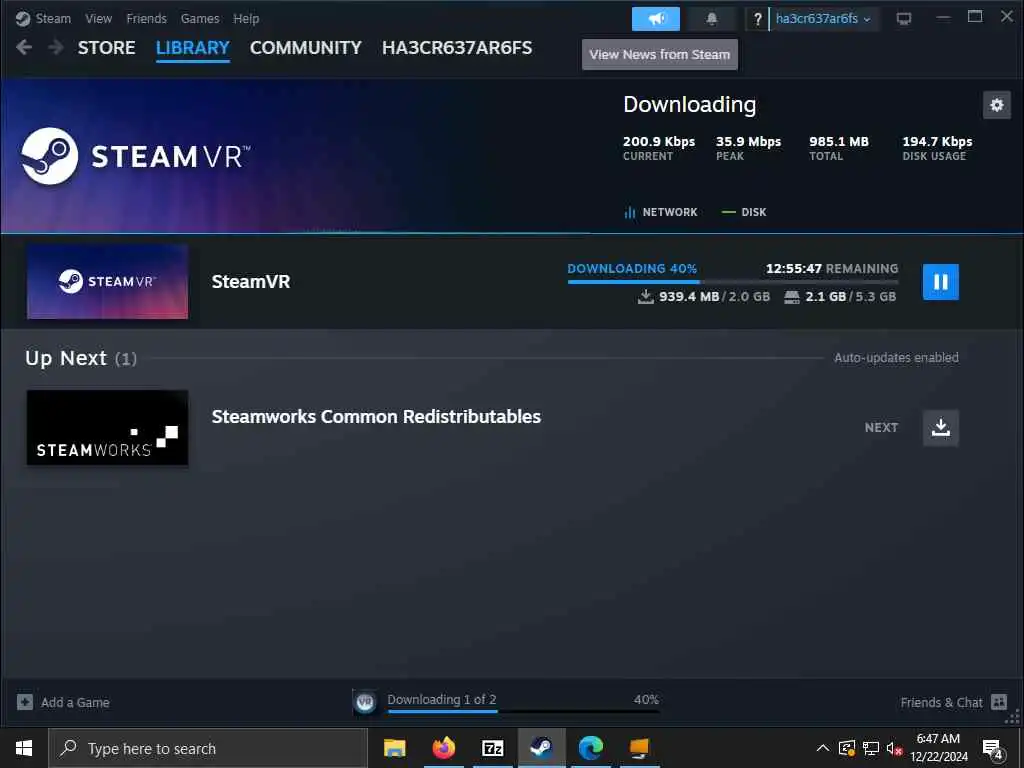Pause the SteamVR download
This screenshot has width=1024, height=768.
[x=940, y=281]
